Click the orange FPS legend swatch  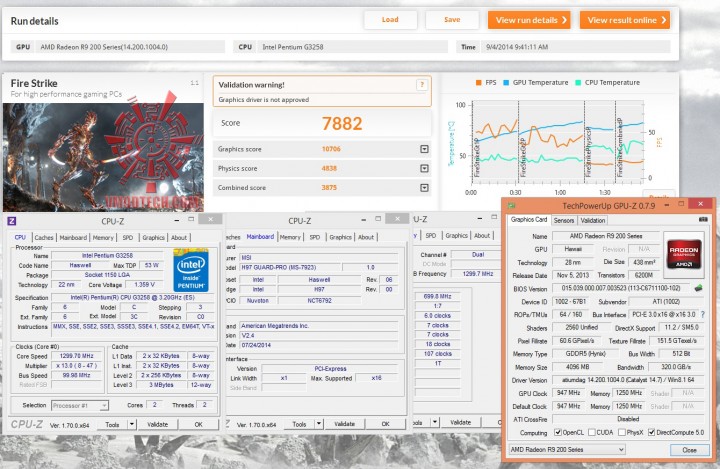478,83
